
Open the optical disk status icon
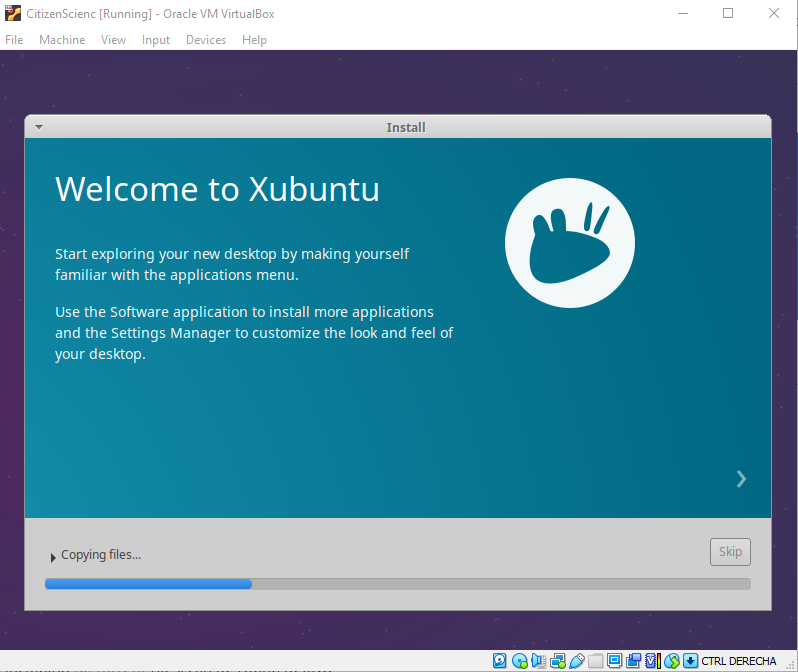pyautogui.click(x=520, y=661)
